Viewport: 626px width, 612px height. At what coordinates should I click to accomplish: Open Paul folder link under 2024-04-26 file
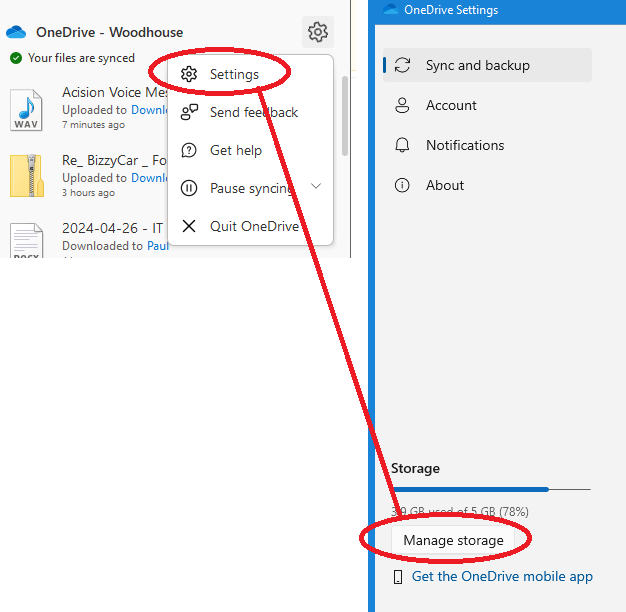tap(158, 246)
